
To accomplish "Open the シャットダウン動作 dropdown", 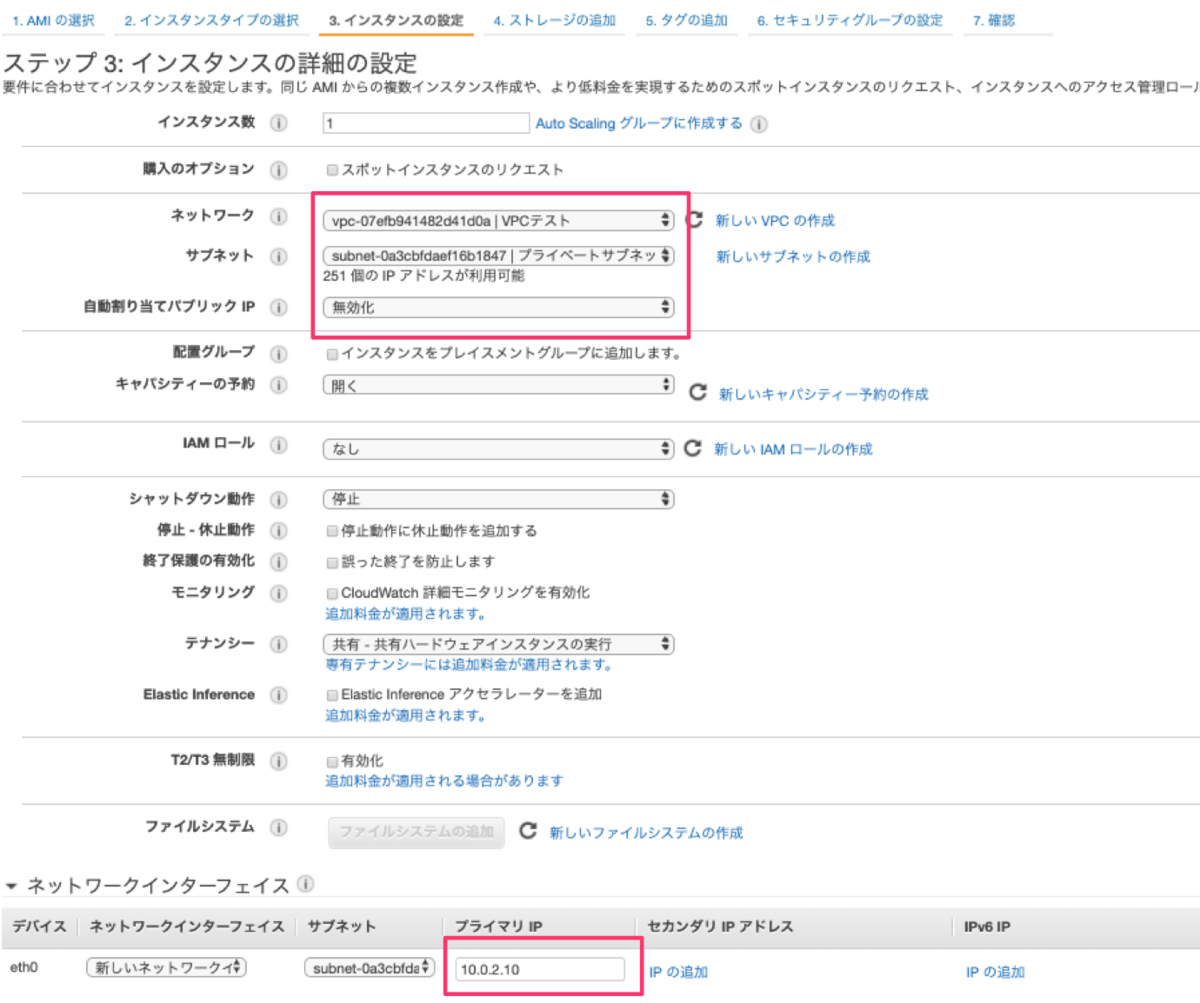I will 498,499.
